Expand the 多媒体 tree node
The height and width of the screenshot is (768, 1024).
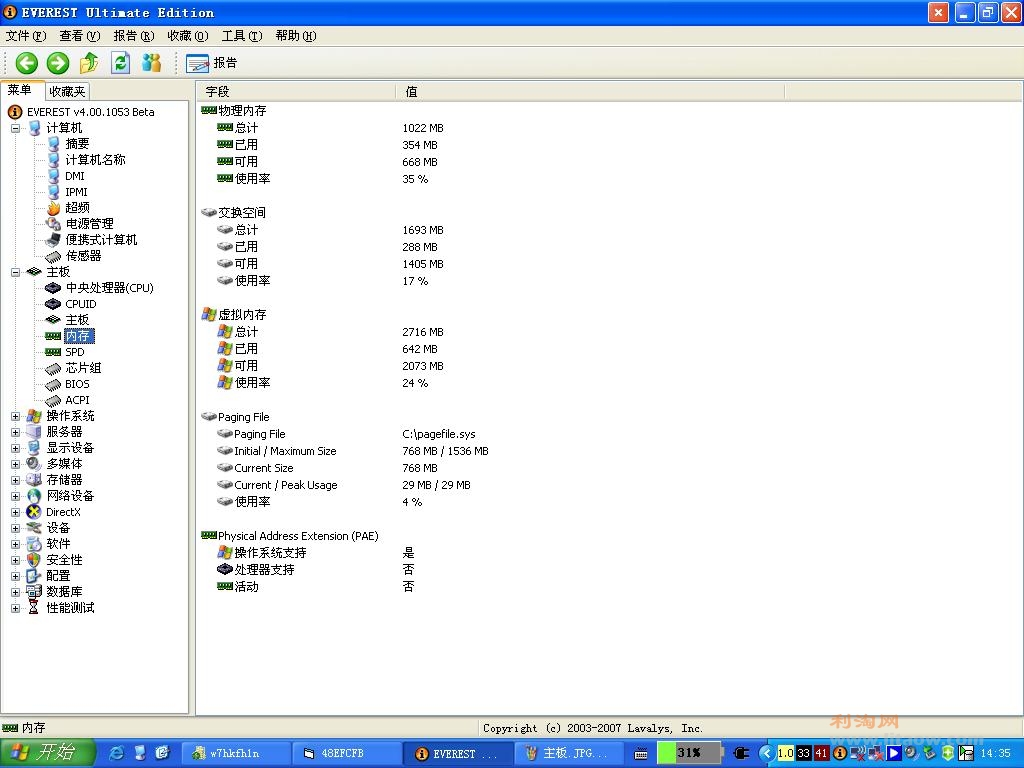click(x=16, y=464)
